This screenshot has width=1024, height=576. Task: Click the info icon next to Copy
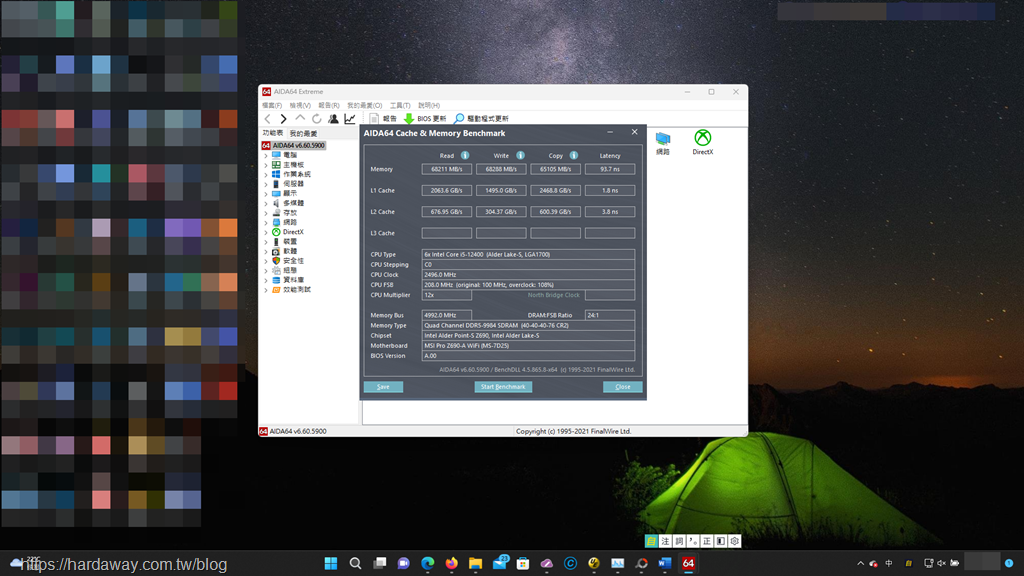click(x=573, y=155)
